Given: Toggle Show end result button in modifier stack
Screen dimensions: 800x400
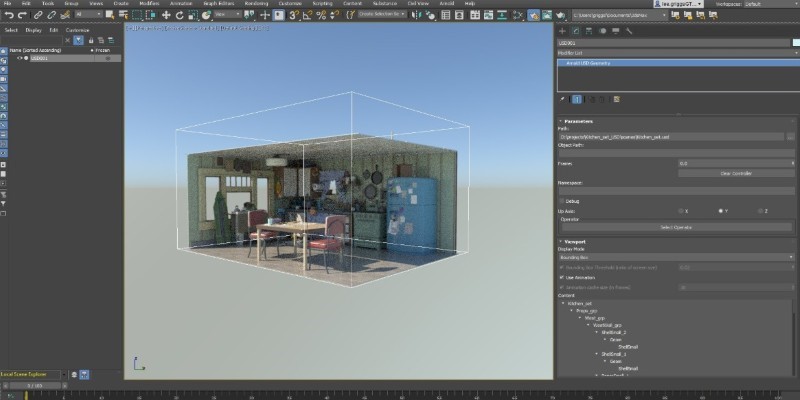Looking at the screenshot, I should 577,99.
